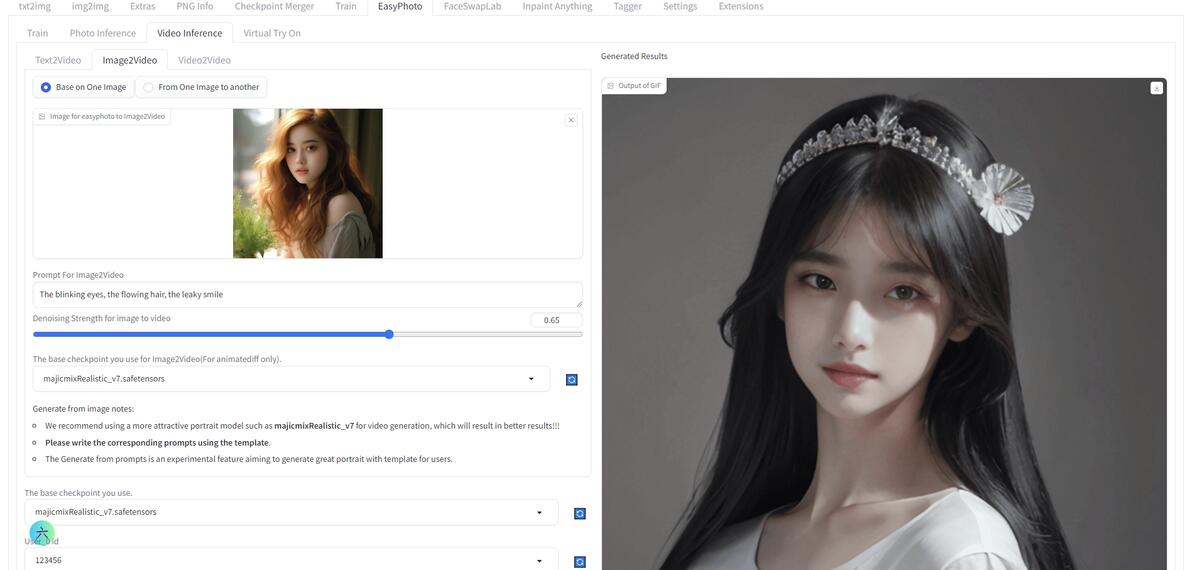1192x570 pixels.
Task: Open the Inpaint Anything tab
Action: [x=557, y=6]
